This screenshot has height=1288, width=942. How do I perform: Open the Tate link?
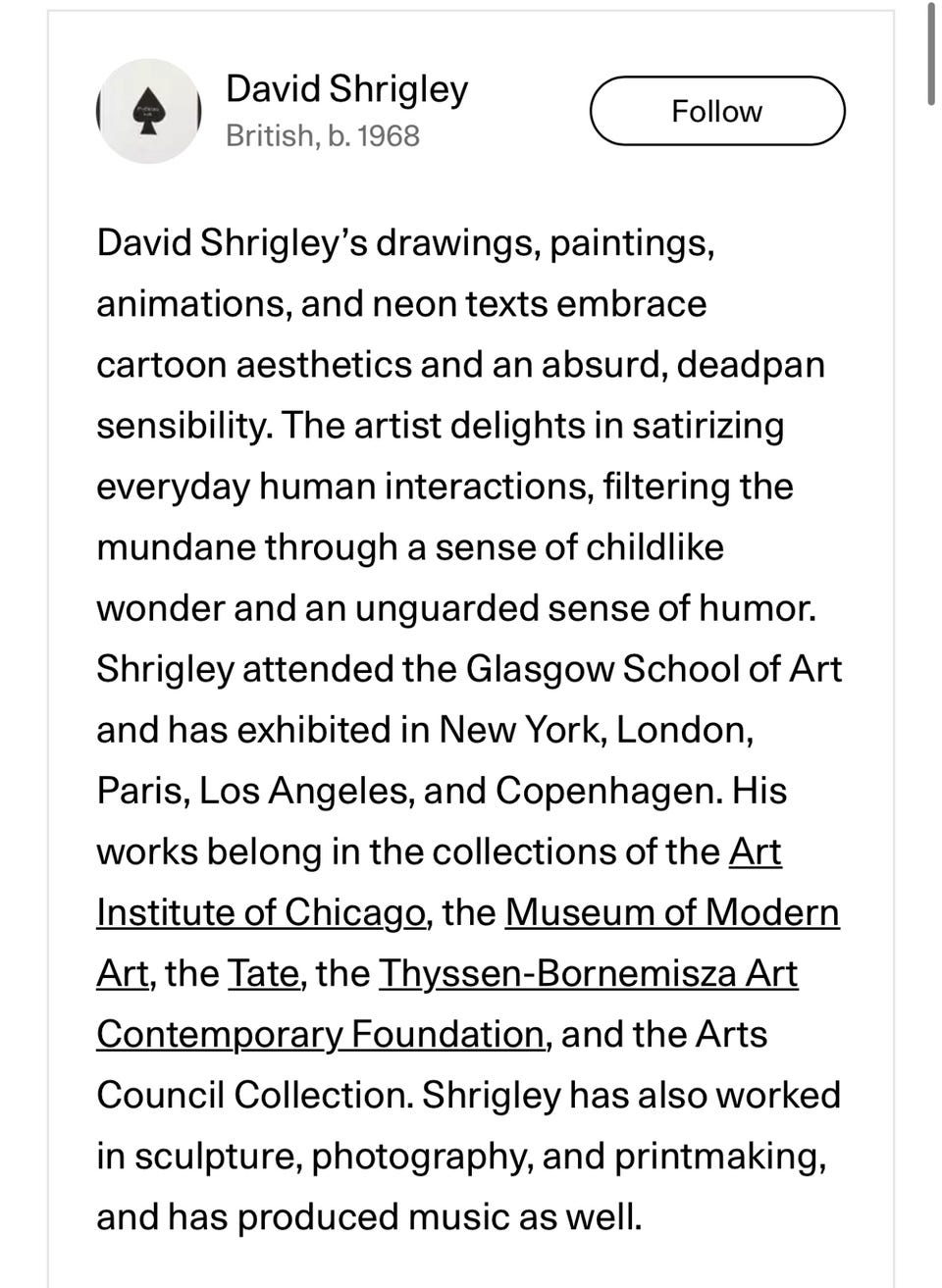coord(263,973)
